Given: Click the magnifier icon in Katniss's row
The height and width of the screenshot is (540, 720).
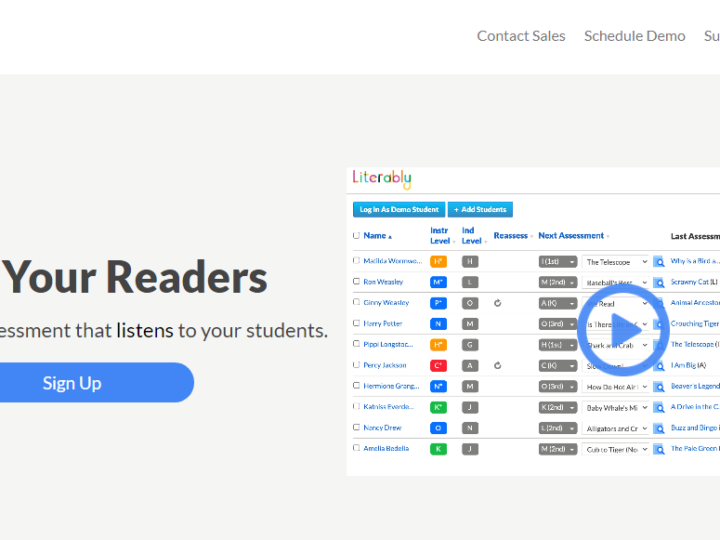Looking at the screenshot, I should click(659, 407).
